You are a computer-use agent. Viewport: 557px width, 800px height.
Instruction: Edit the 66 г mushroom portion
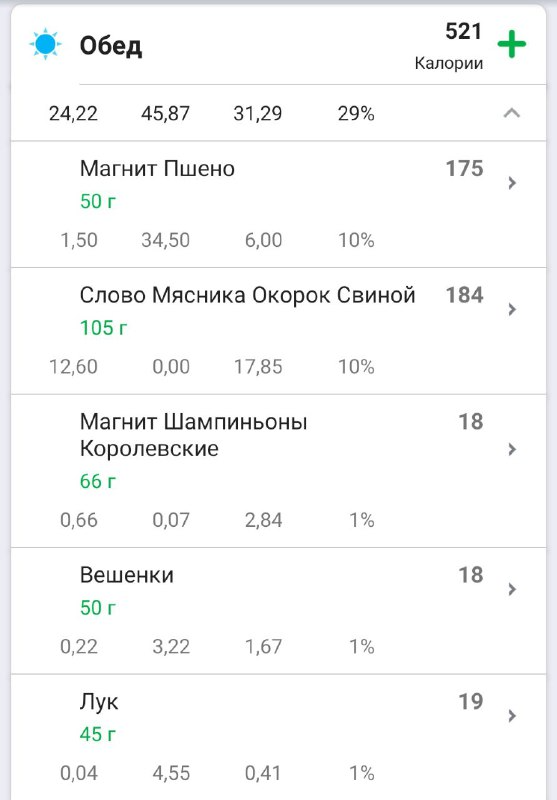[98, 481]
